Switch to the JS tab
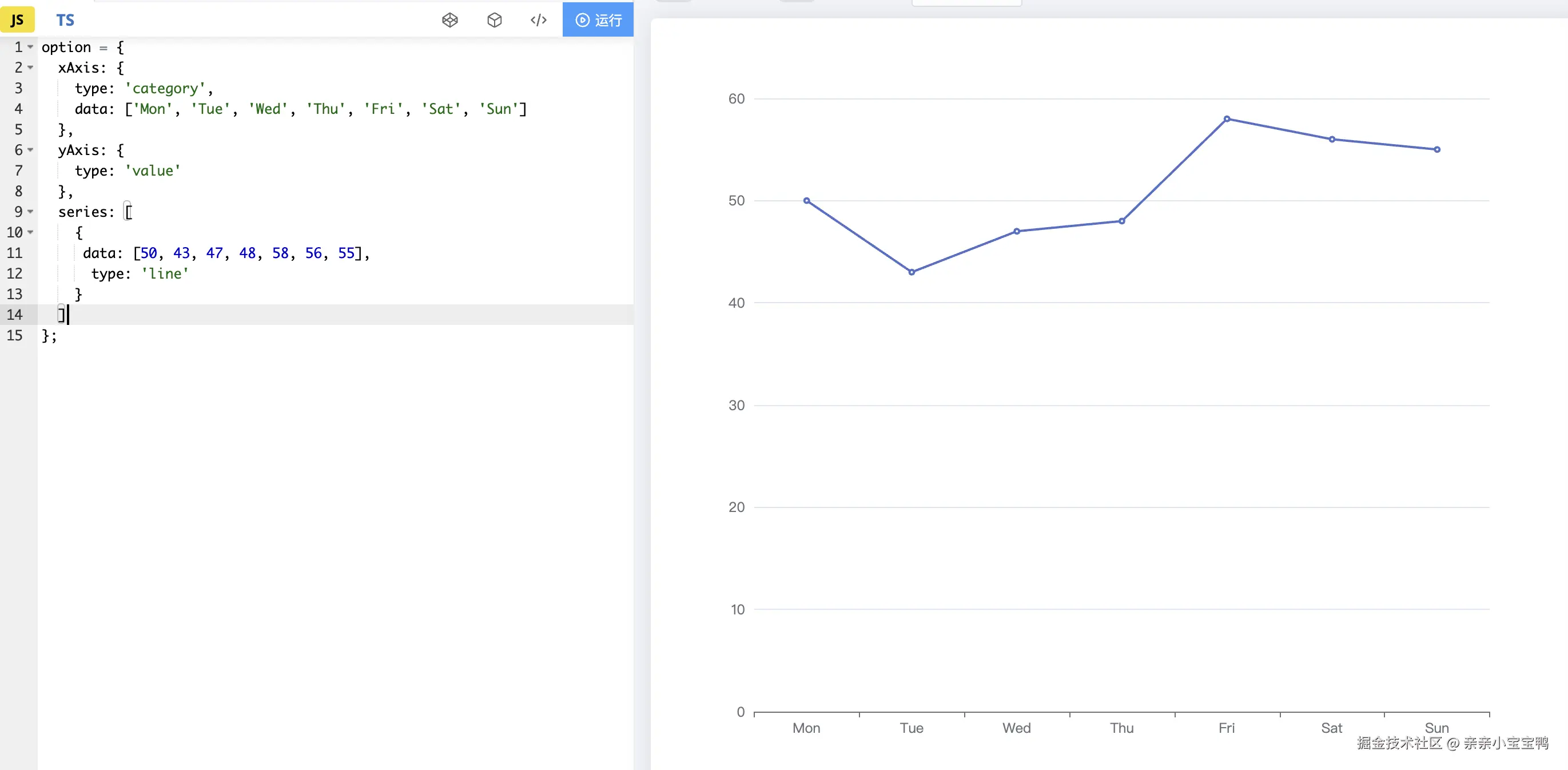Image resolution: width=1568 pixels, height=770 pixels. 17,20
